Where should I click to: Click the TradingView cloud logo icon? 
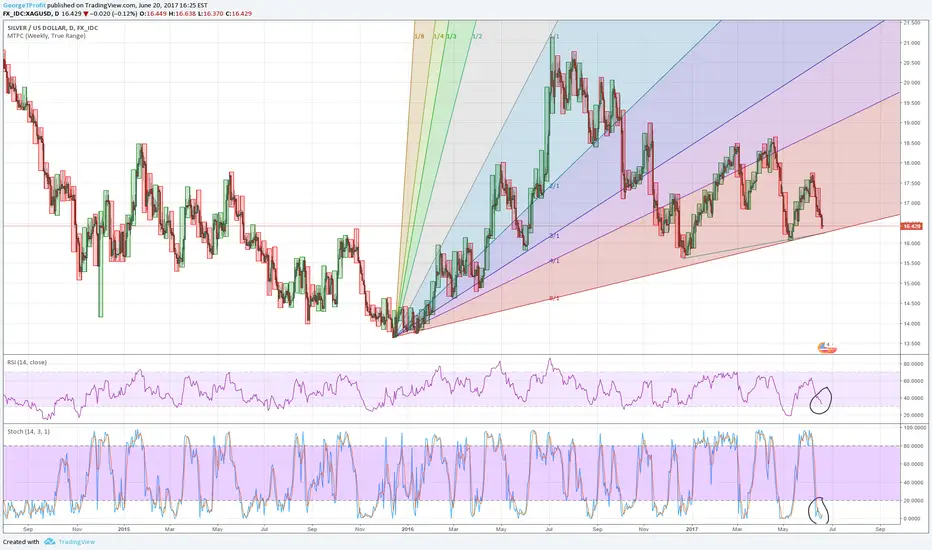49,542
